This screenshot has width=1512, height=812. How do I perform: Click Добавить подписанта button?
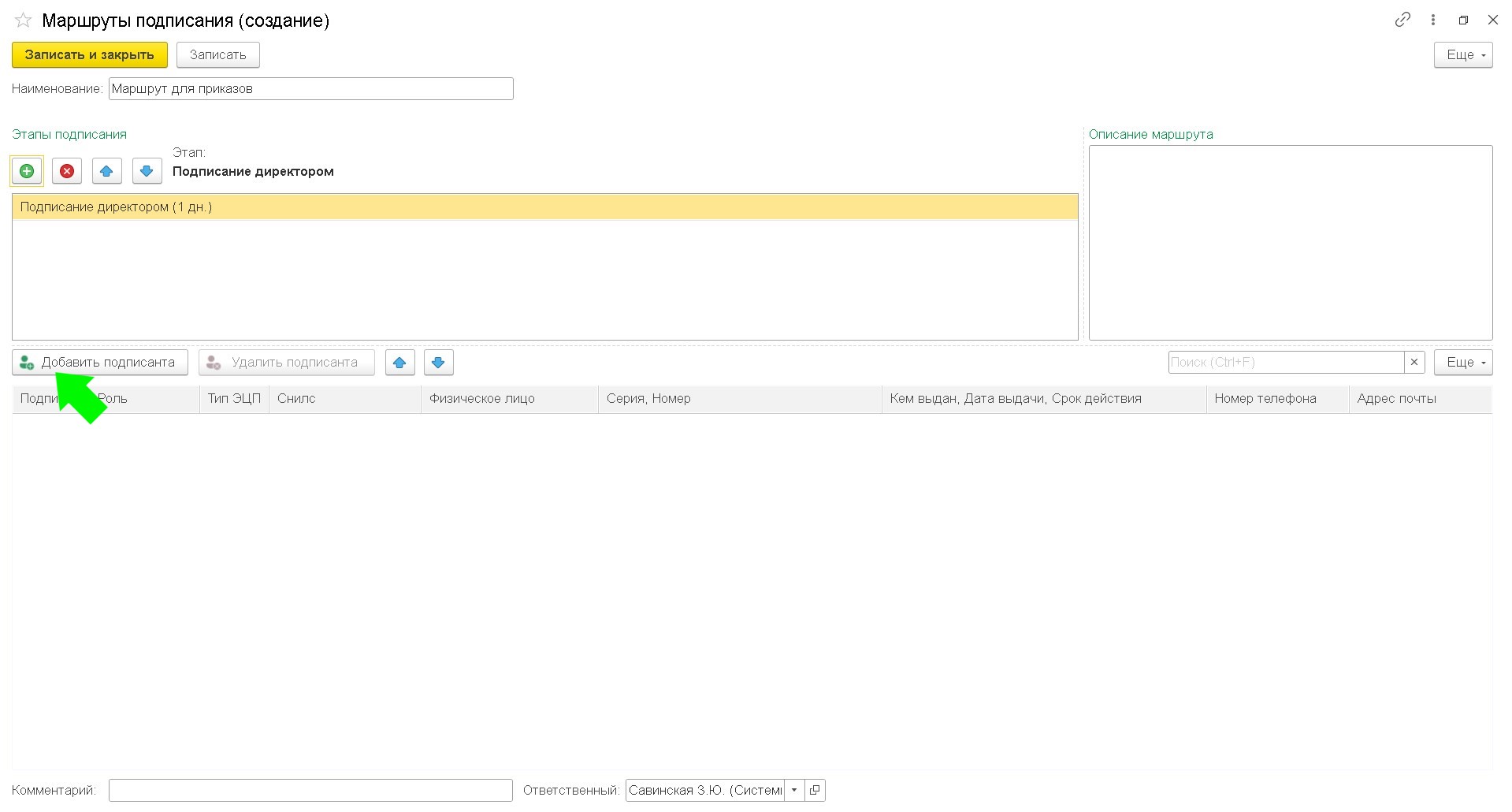100,363
